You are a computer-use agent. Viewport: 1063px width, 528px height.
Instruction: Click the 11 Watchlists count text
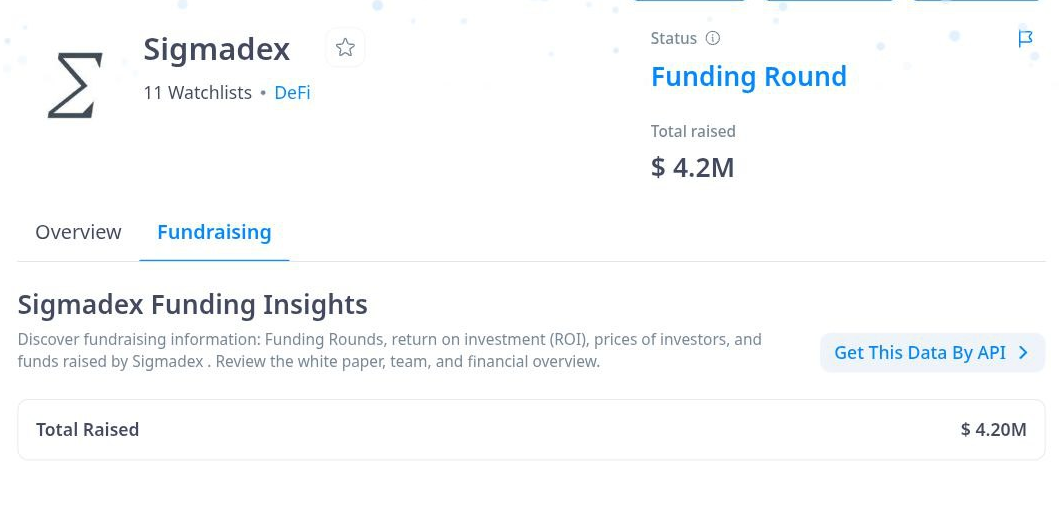click(x=197, y=93)
